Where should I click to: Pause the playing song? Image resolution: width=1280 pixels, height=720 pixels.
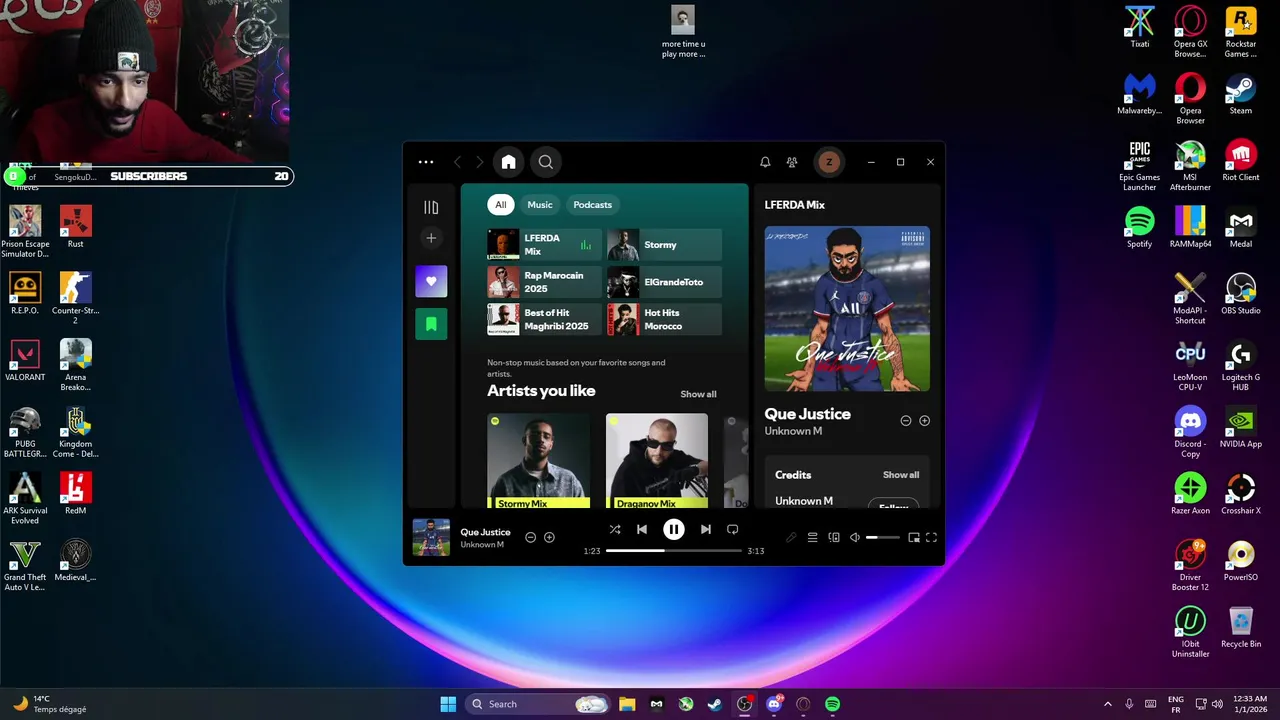674,530
